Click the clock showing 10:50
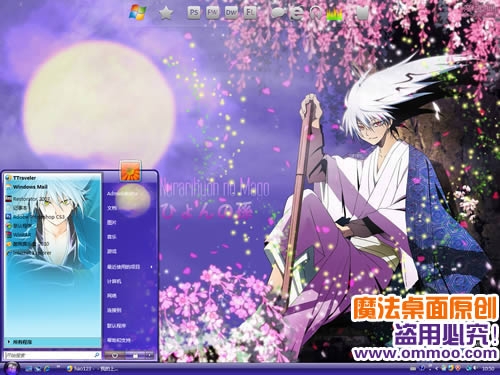The height and width of the screenshot is (375, 500). click(x=488, y=369)
